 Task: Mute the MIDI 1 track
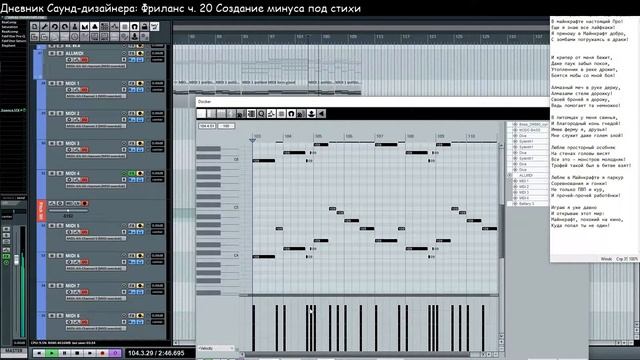[x=52, y=83]
